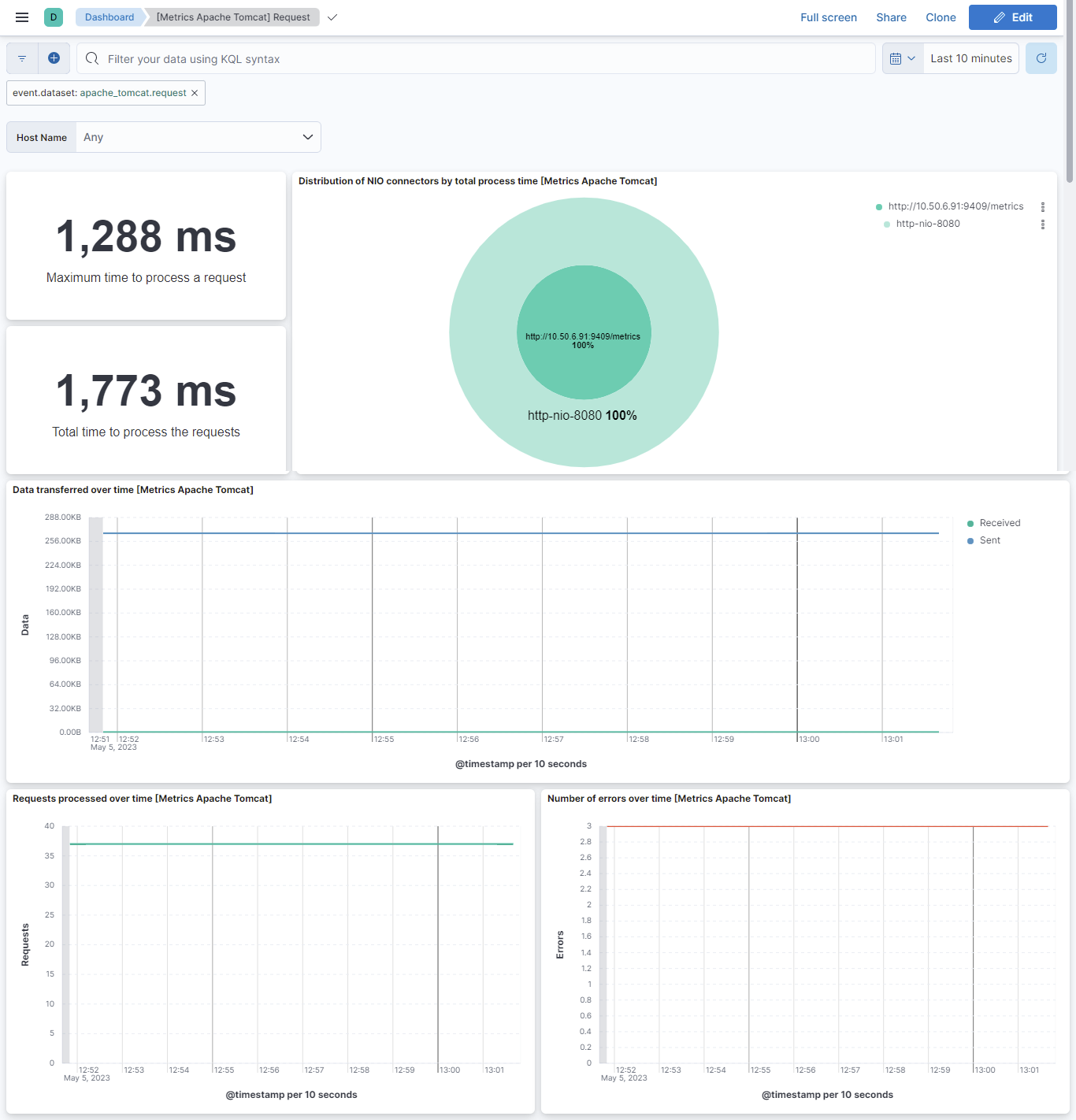1076x1120 pixels.
Task: Click the Edit dashboard button
Action: [x=1012, y=17]
